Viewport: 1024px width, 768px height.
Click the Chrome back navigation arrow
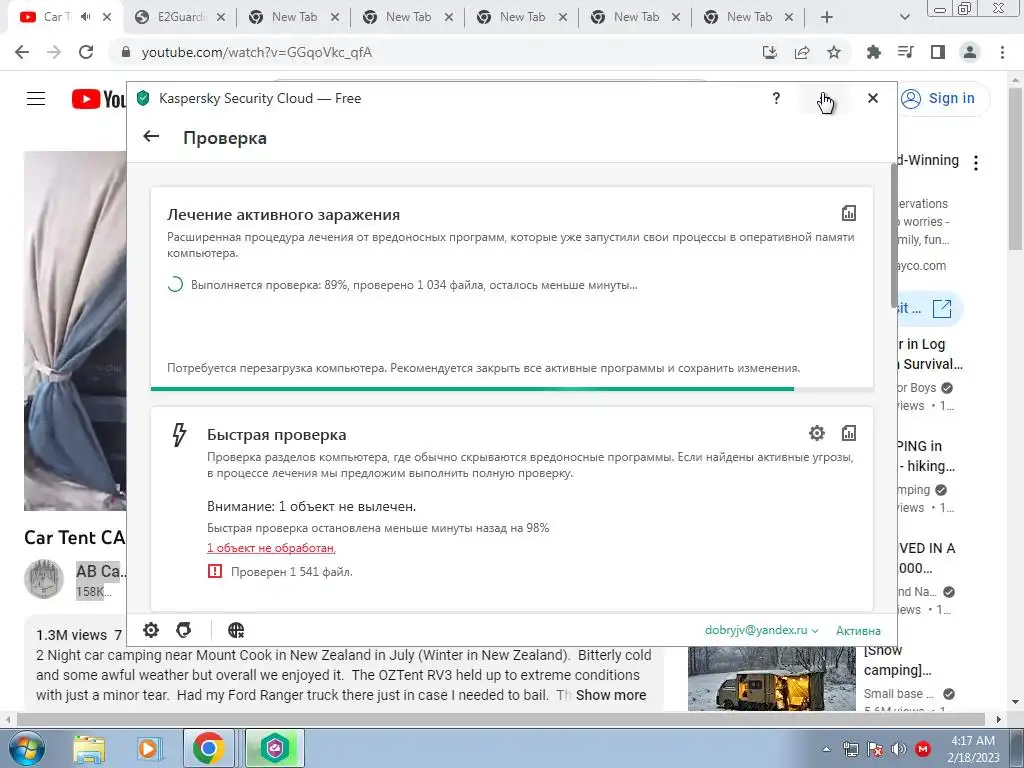tap(22, 52)
